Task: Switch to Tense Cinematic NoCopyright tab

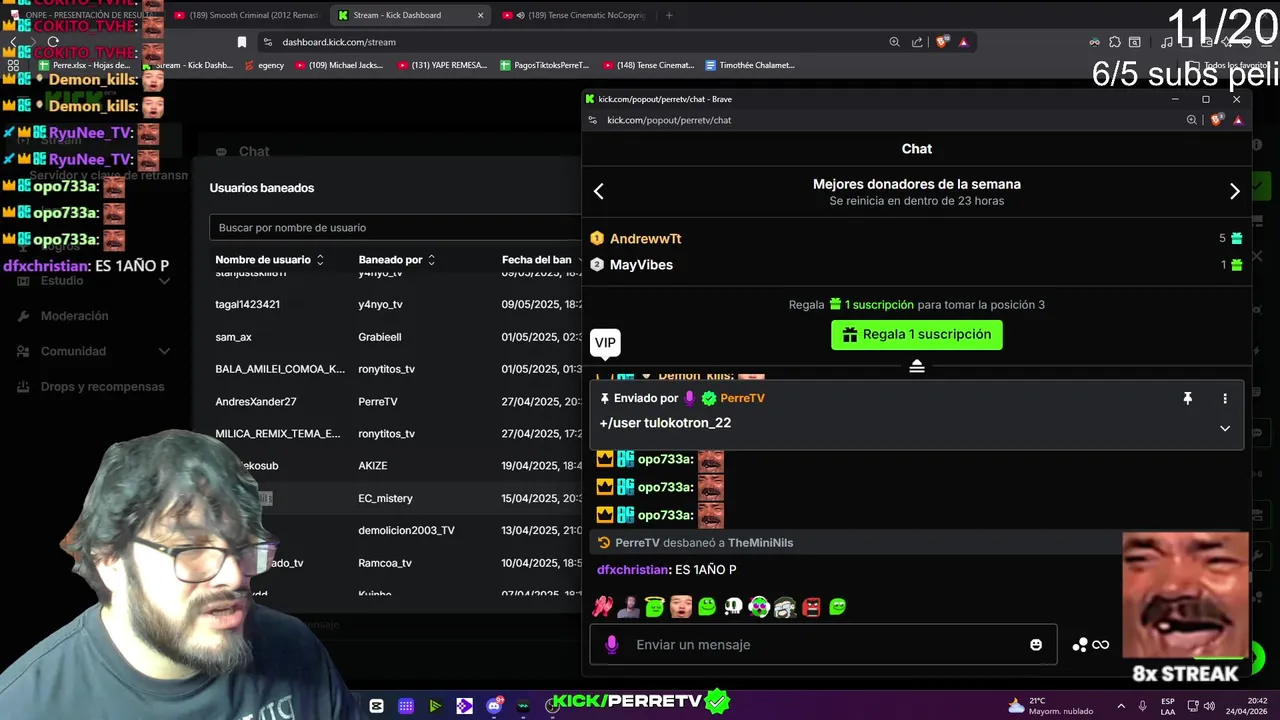Action: tap(575, 15)
